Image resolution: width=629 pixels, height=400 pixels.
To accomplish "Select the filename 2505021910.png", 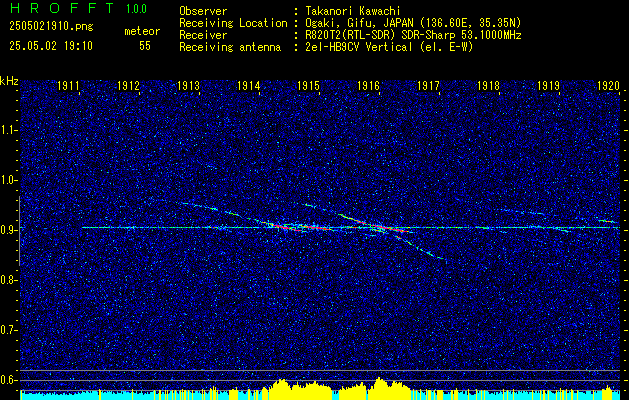I will 51,26.
